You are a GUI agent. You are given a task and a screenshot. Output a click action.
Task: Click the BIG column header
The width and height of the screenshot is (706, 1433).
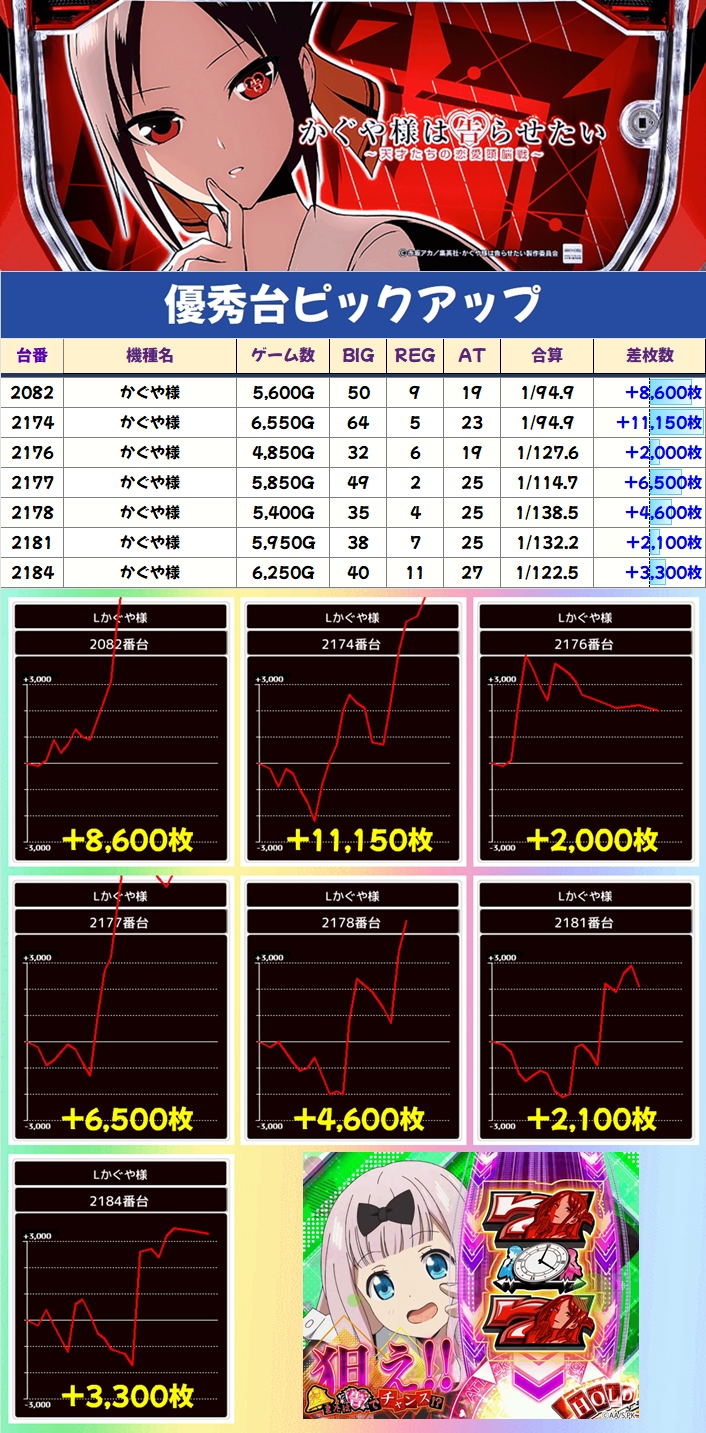tap(358, 356)
